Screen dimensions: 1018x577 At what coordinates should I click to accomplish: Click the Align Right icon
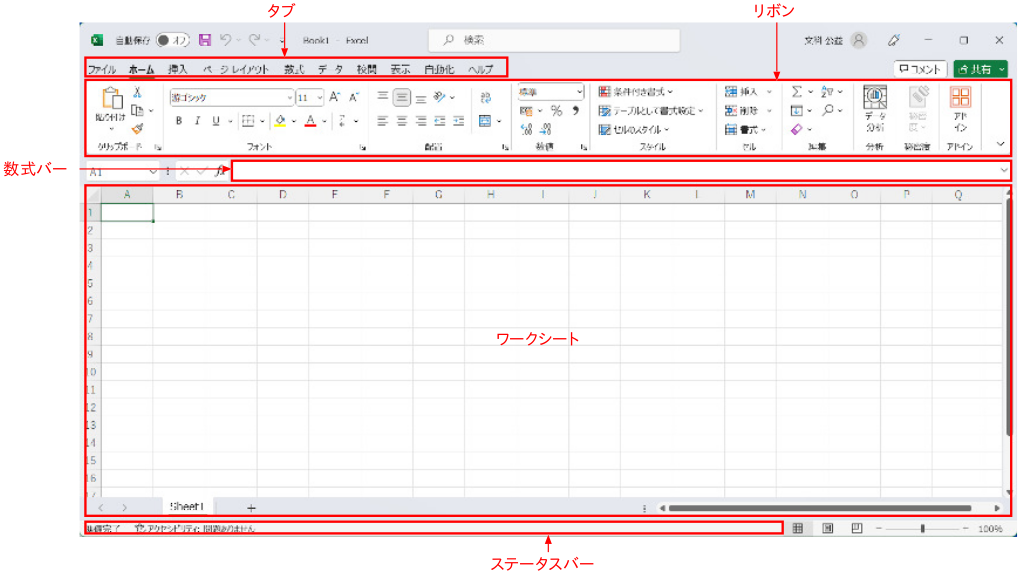(421, 121)
